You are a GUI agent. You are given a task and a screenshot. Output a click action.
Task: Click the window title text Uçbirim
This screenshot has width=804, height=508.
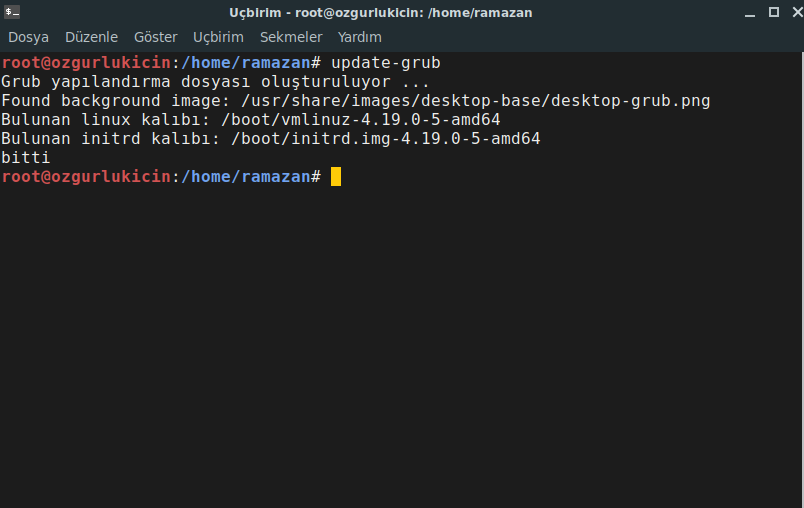255,13
